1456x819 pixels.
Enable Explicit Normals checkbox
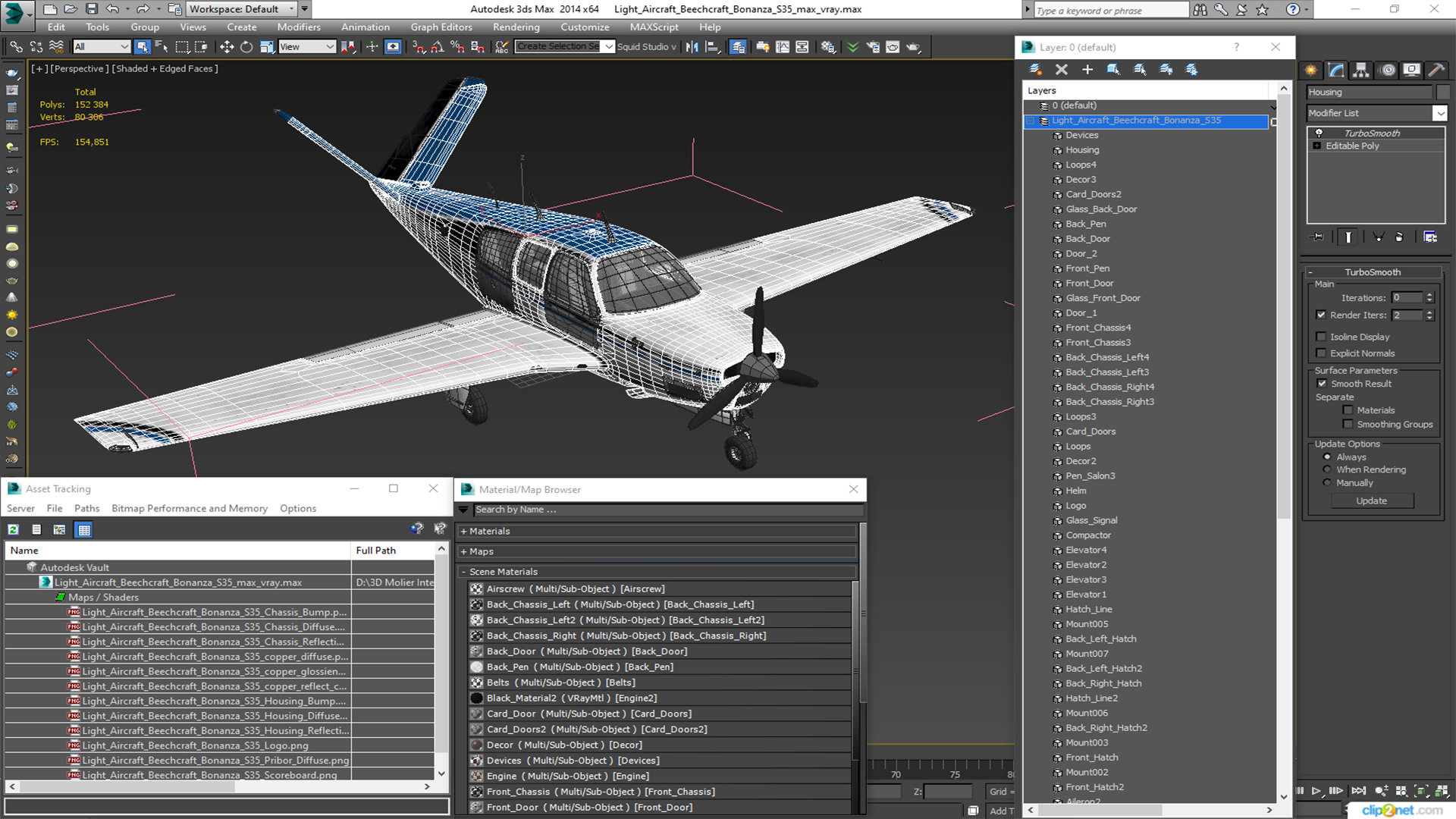pos(1321,353)
